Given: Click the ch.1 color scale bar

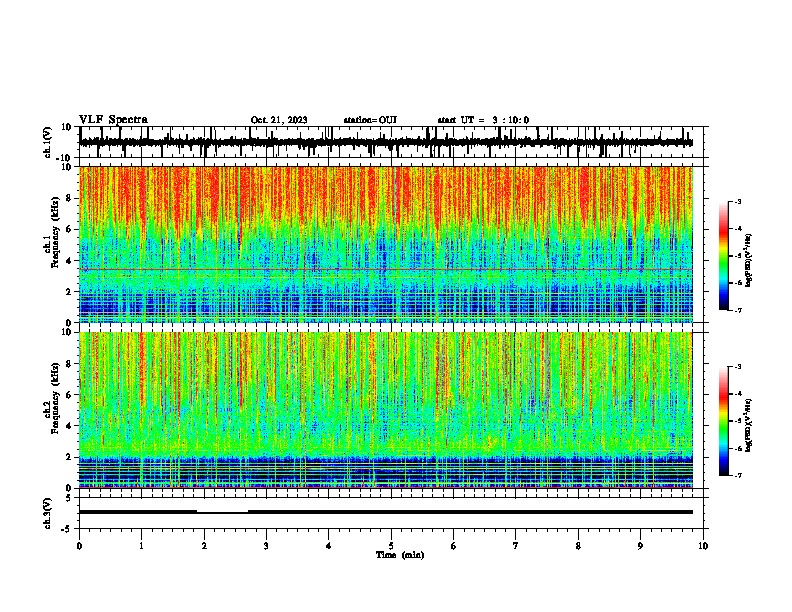Looking at the screenshot, I should click(x=723, y=256).
